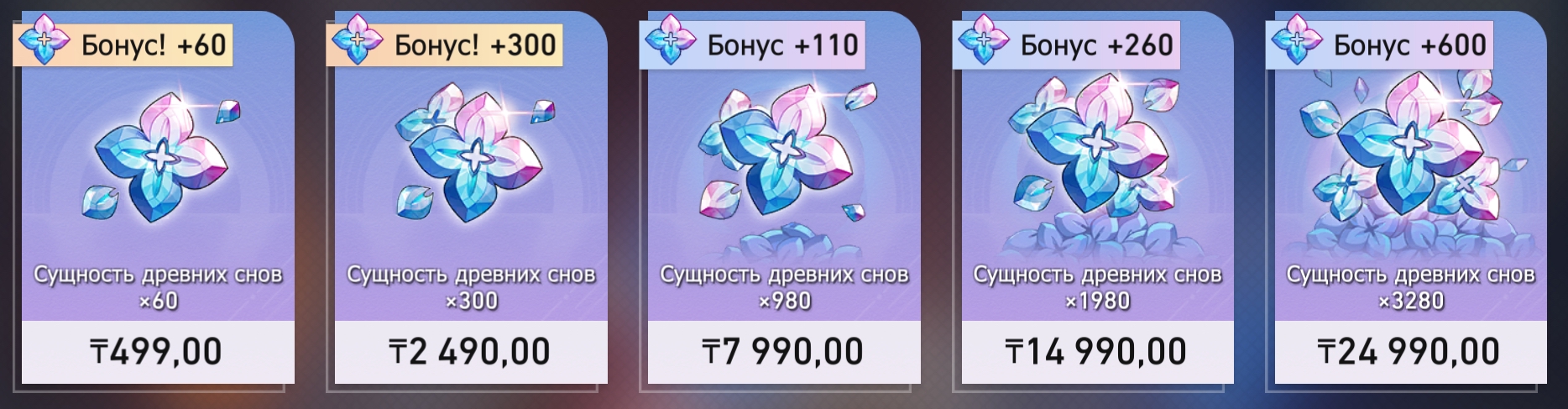
Task: Purchase the ₸14 990,00 pack
Action: [x=1097, y=352]
